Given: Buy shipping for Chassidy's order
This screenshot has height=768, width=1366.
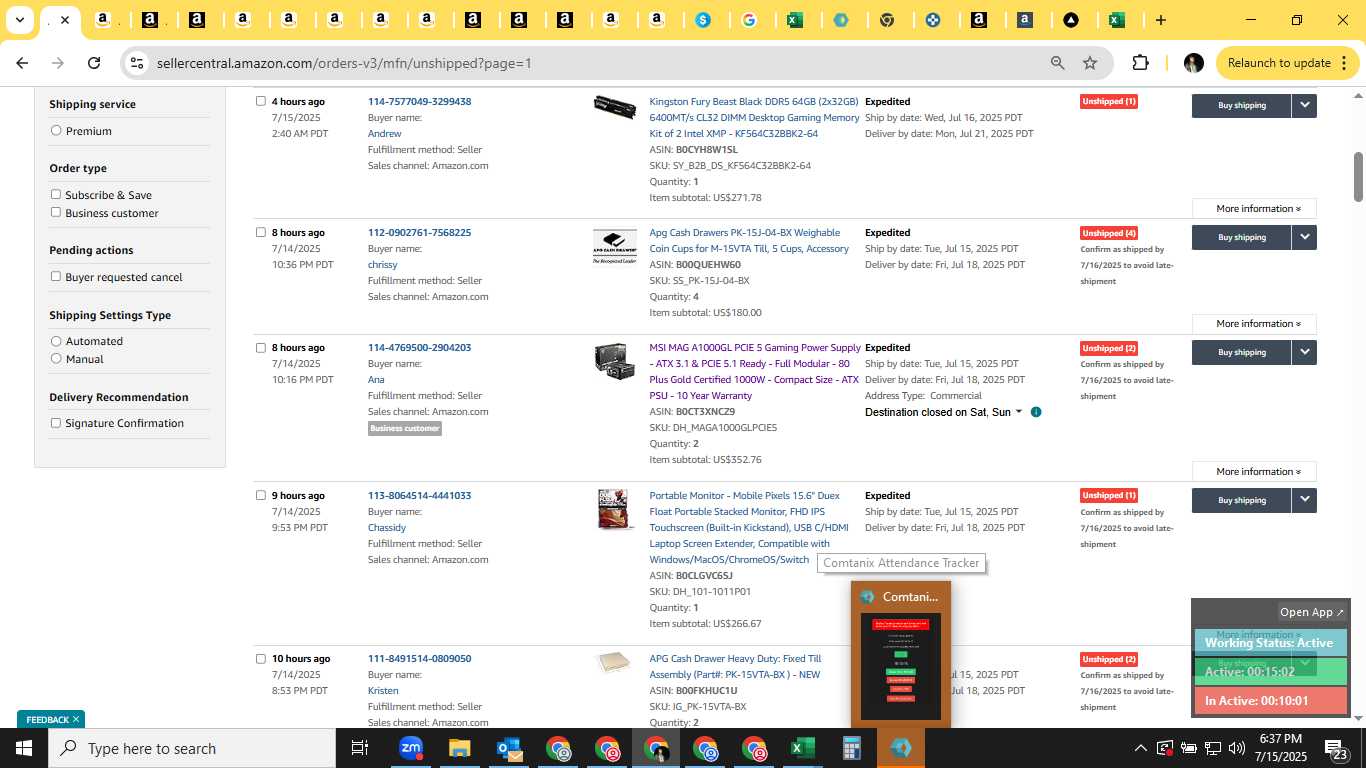Looking at the screenshot, I should click(x=1241, y=500).
